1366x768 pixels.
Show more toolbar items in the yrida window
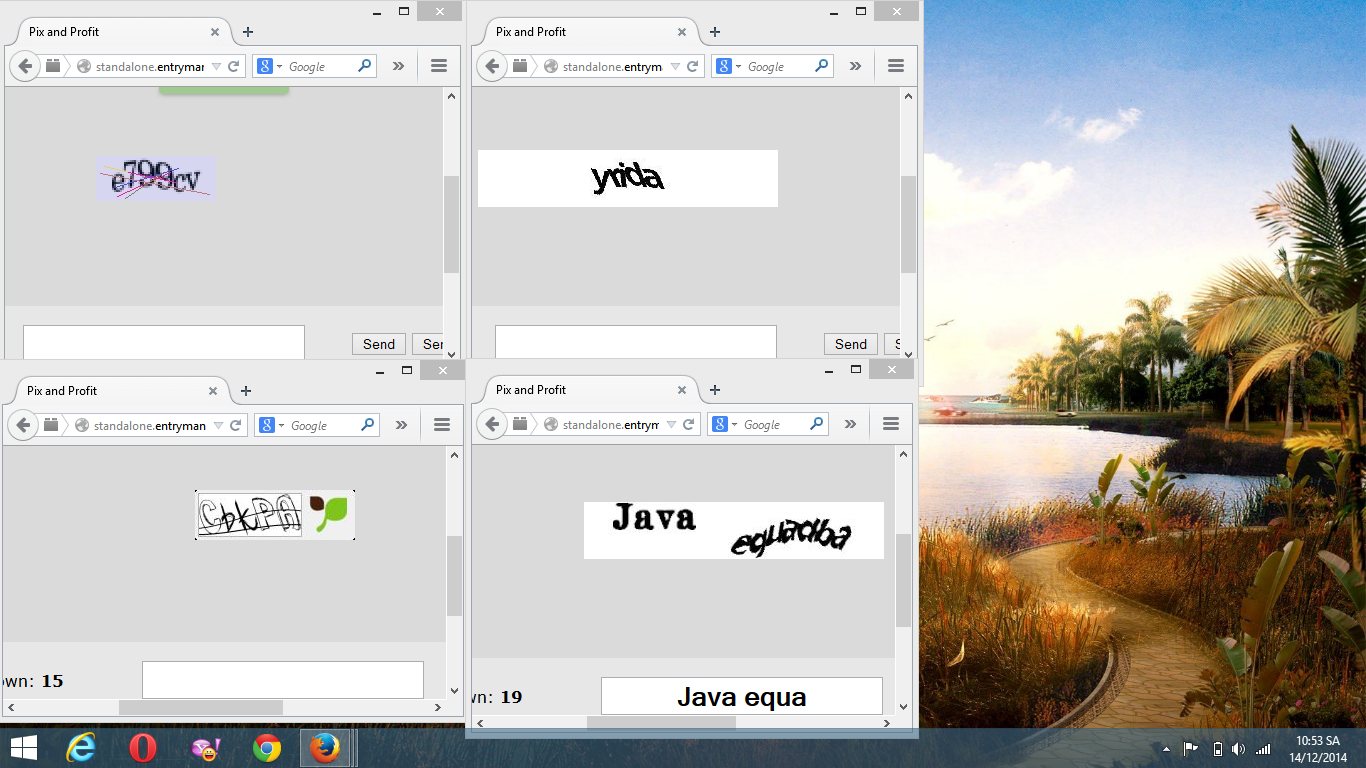855,66
